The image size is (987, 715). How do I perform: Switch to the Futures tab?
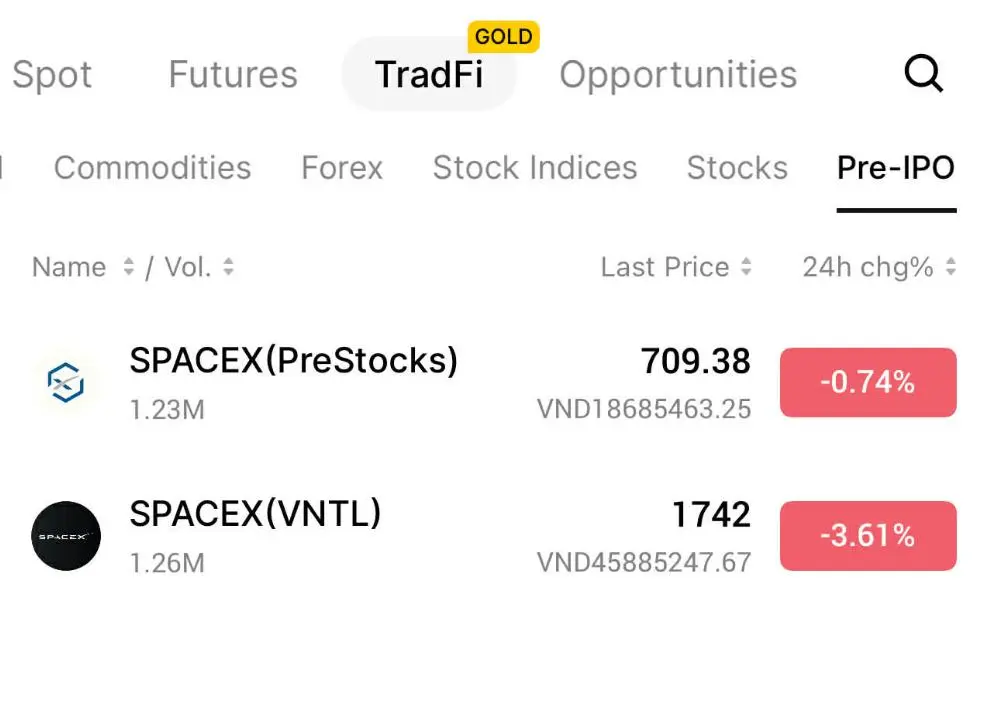[233, 75]
